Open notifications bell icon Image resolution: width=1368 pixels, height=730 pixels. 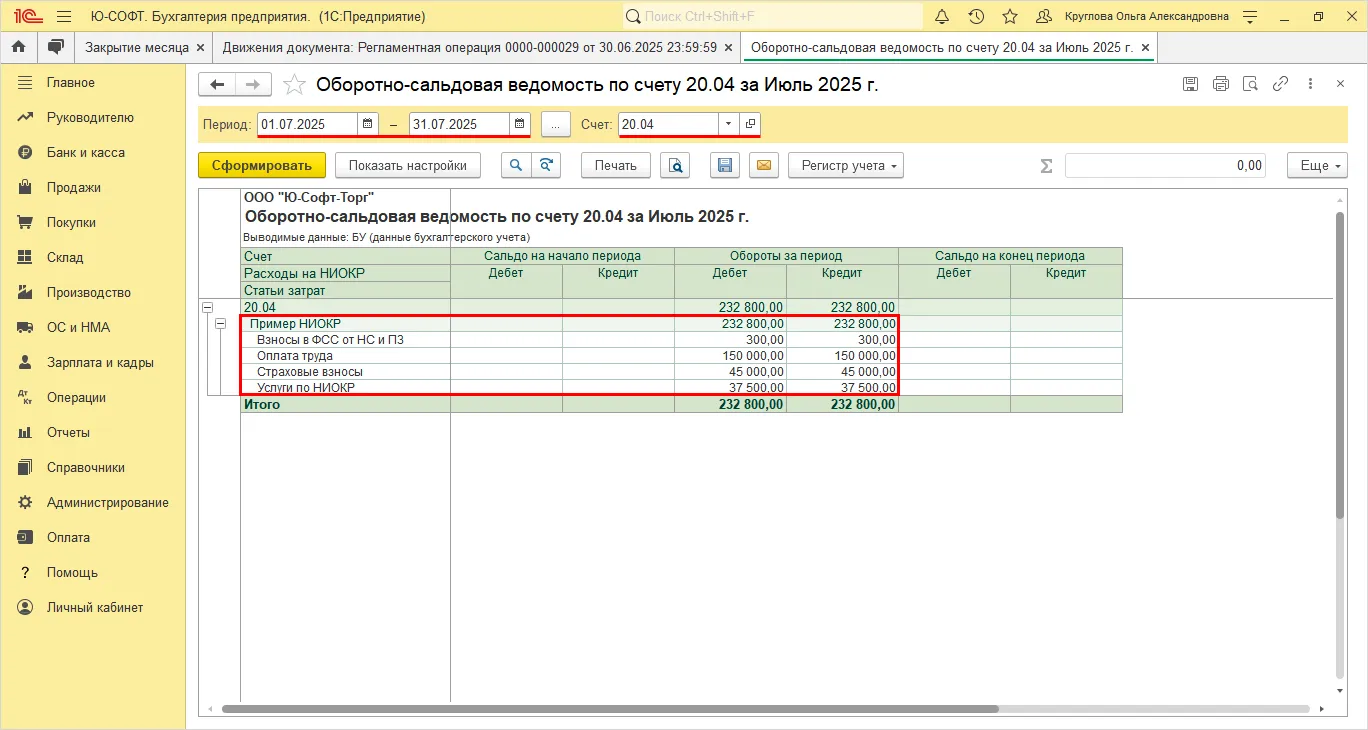[942, 16]
